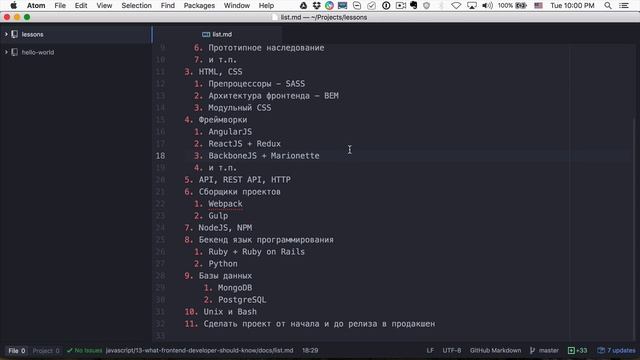Open the Notification Center list icon
Image resolution: width=640 pixels, height=360 pixels.
point(624,5)
